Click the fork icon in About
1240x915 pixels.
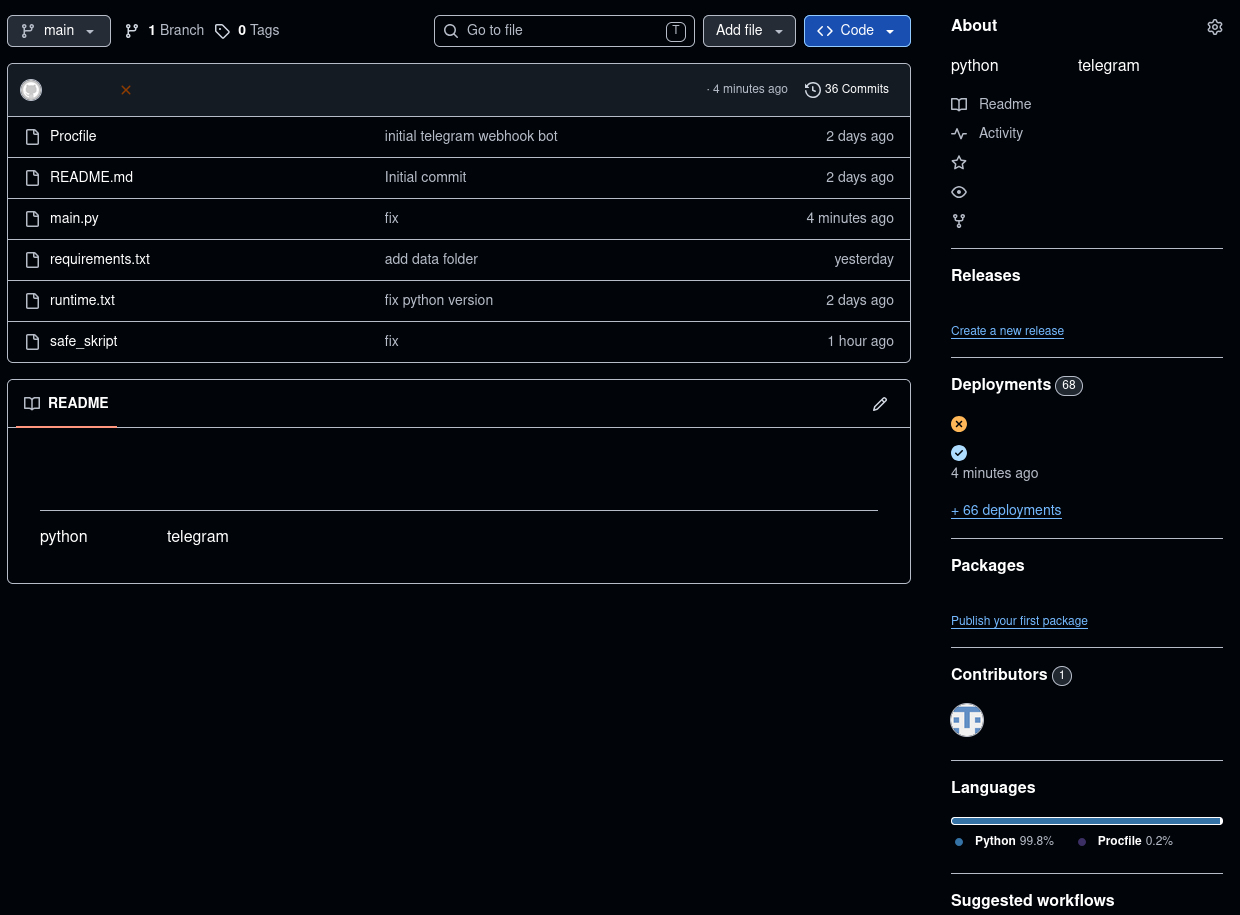[x=959, y=221]
